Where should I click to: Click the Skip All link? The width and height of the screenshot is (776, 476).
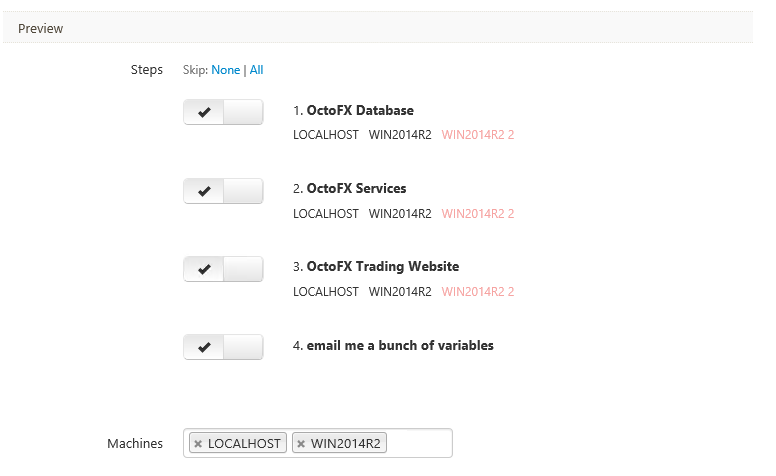257,70
